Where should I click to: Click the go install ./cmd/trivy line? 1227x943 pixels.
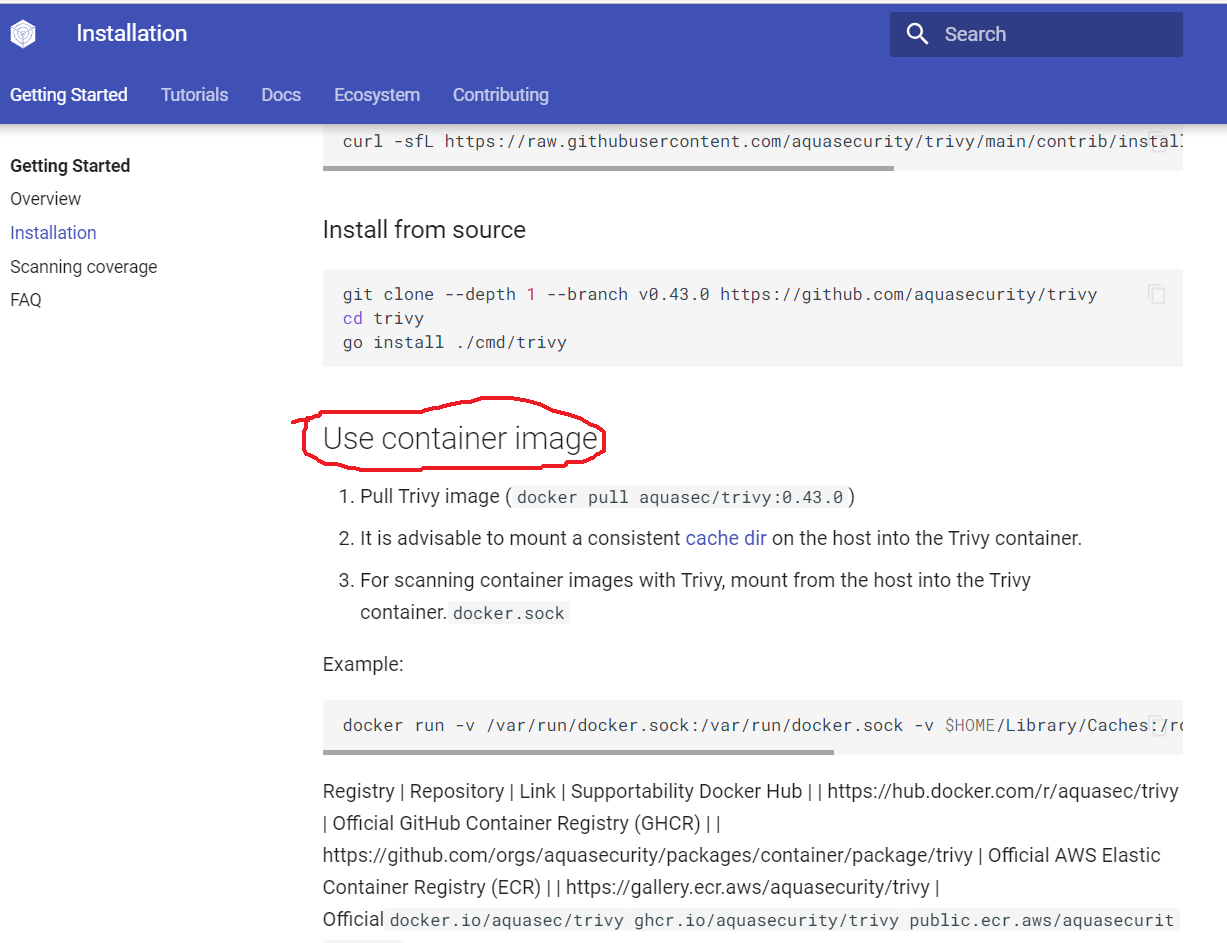coord(455,342)
